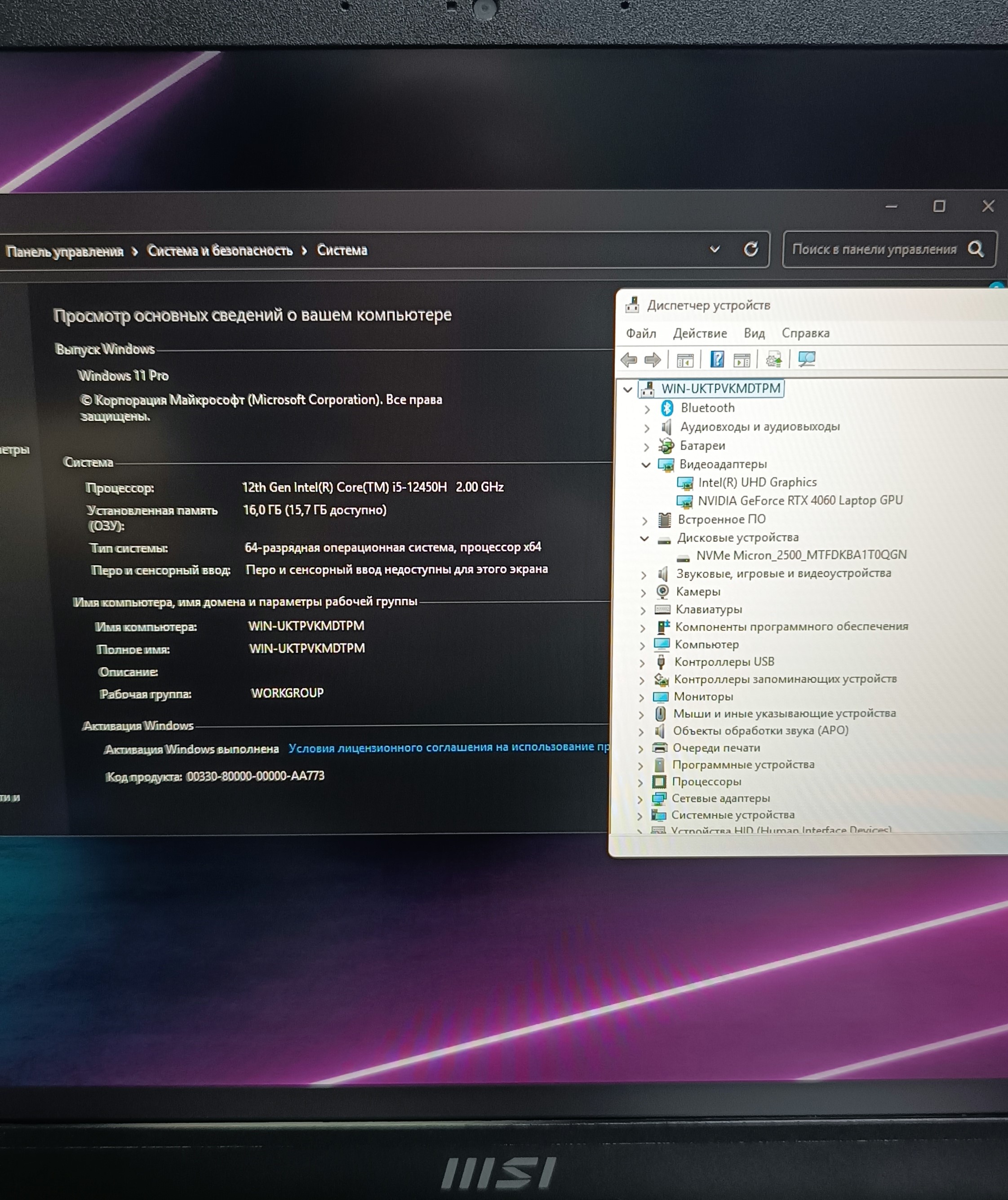Expand the Сетевые адаптеры category
The height and width of the screenshot is (1200, 1008).
(640, 799)
